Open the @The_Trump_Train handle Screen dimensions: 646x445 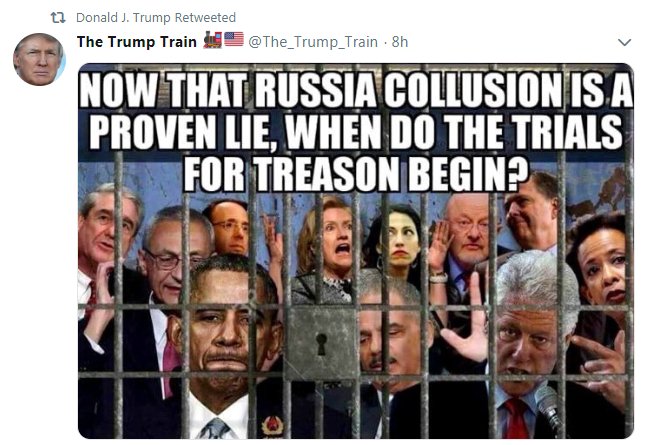[x=313, y=42]
